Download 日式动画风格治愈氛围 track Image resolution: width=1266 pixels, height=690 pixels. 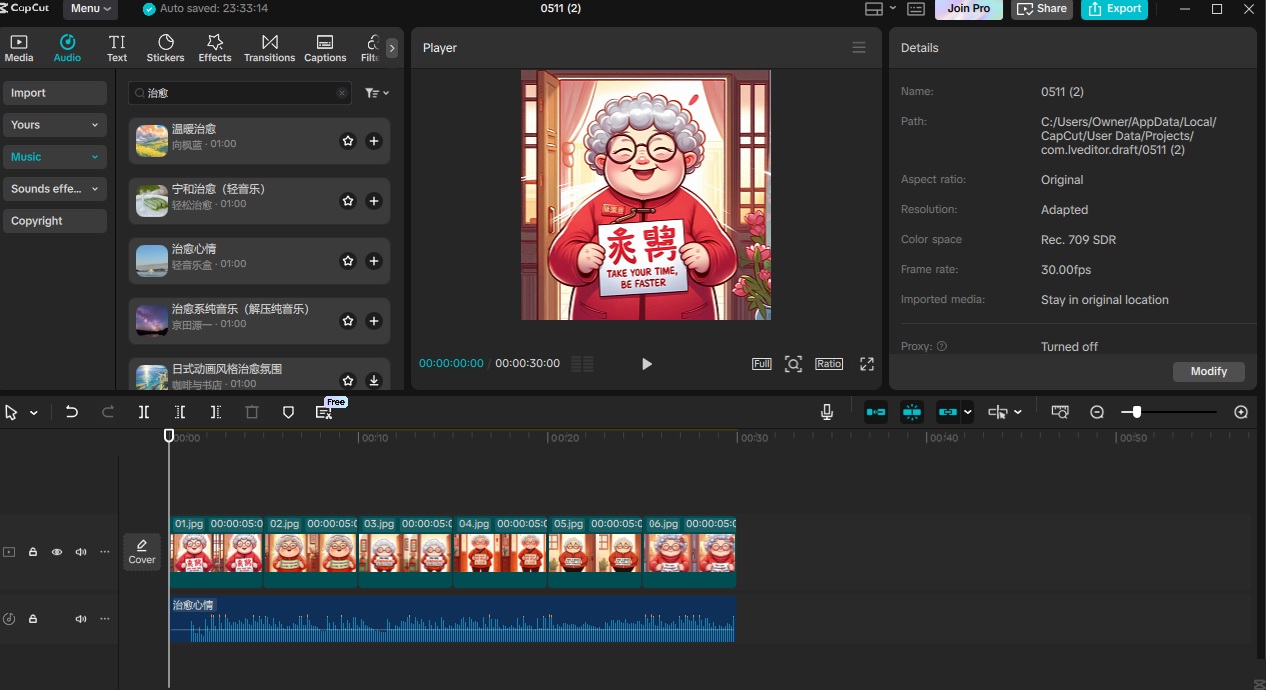tap(374, 380)
